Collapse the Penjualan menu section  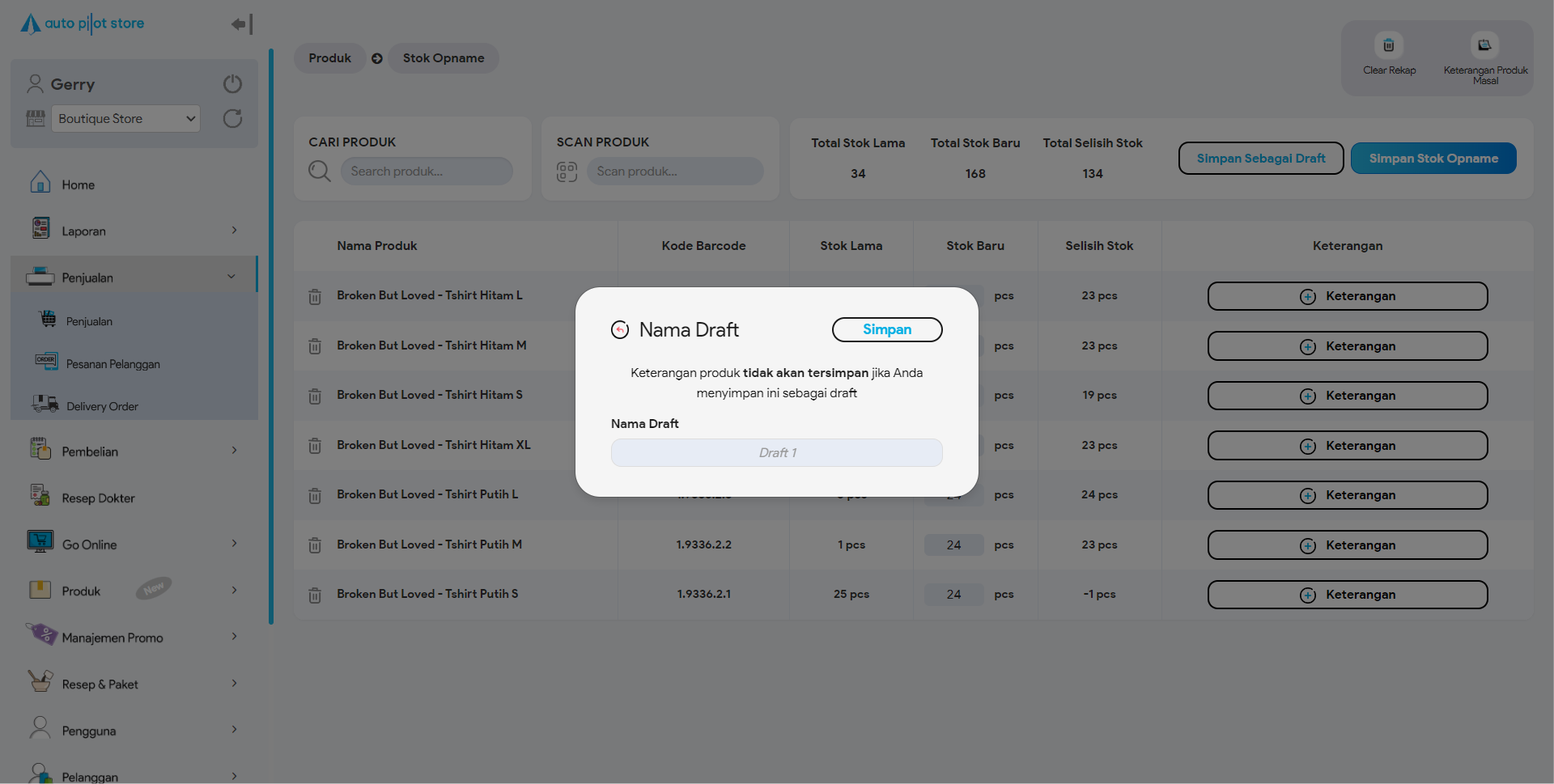(x=231, y=277)
